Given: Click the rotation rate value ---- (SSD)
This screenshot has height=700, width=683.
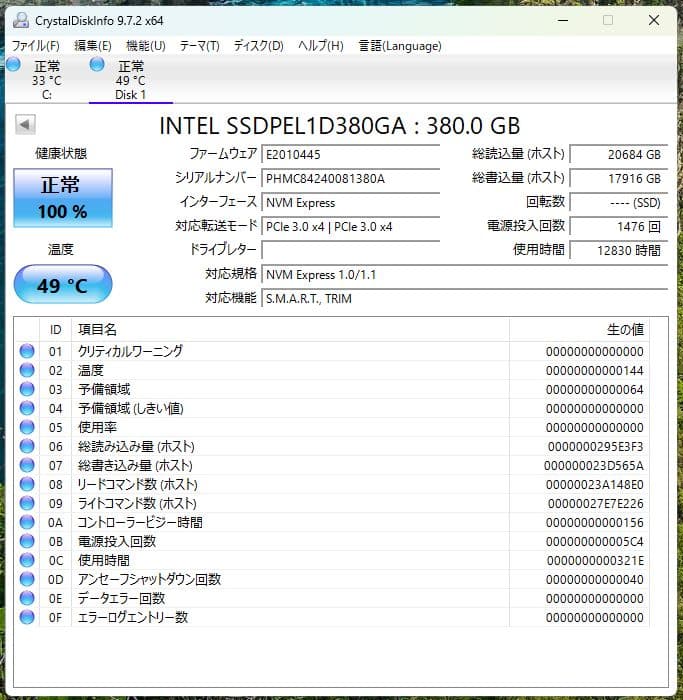Looking at the screenshot, I should point(619,203).
